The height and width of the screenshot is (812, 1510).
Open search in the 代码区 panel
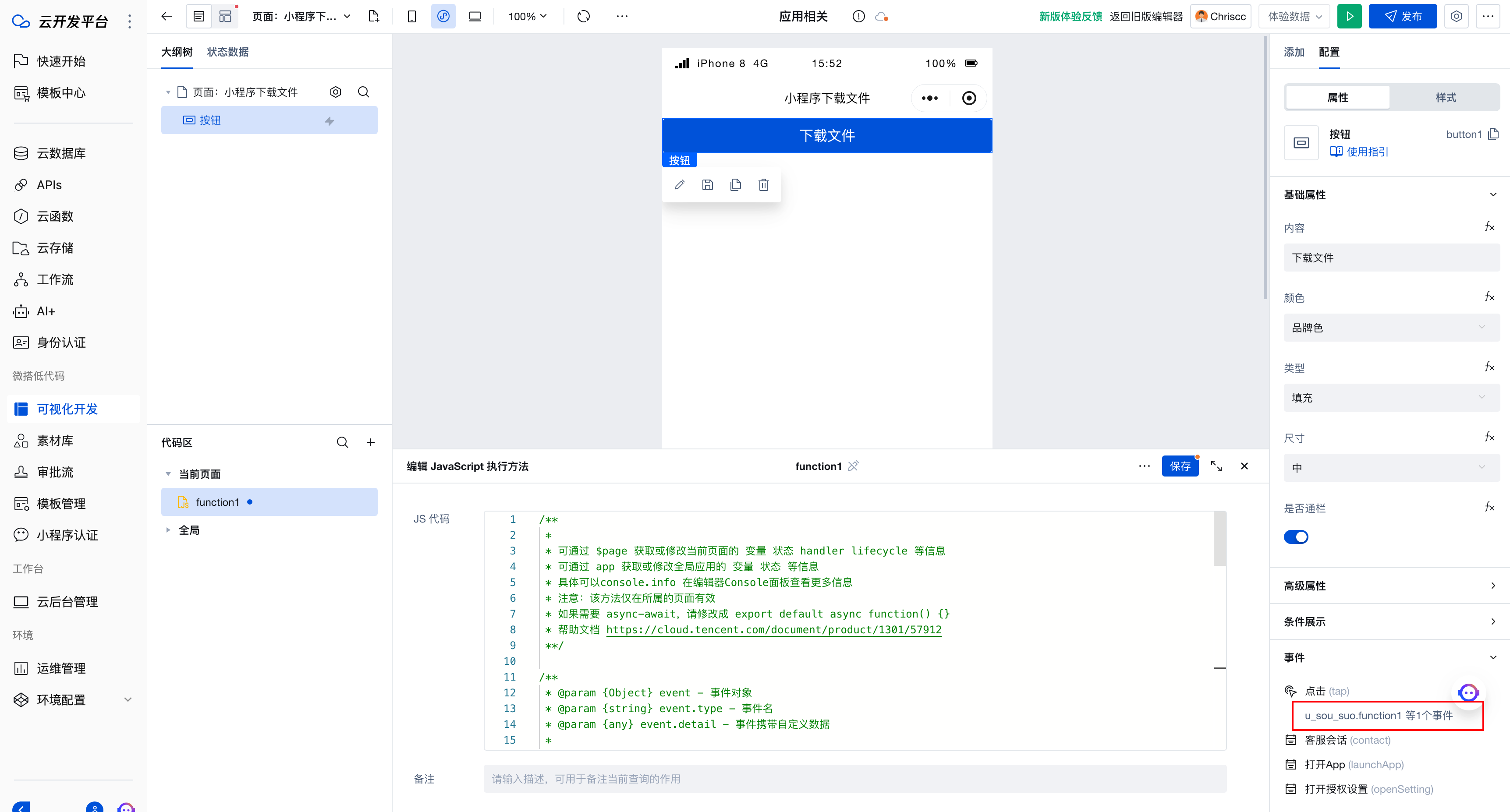click(342, 442)
